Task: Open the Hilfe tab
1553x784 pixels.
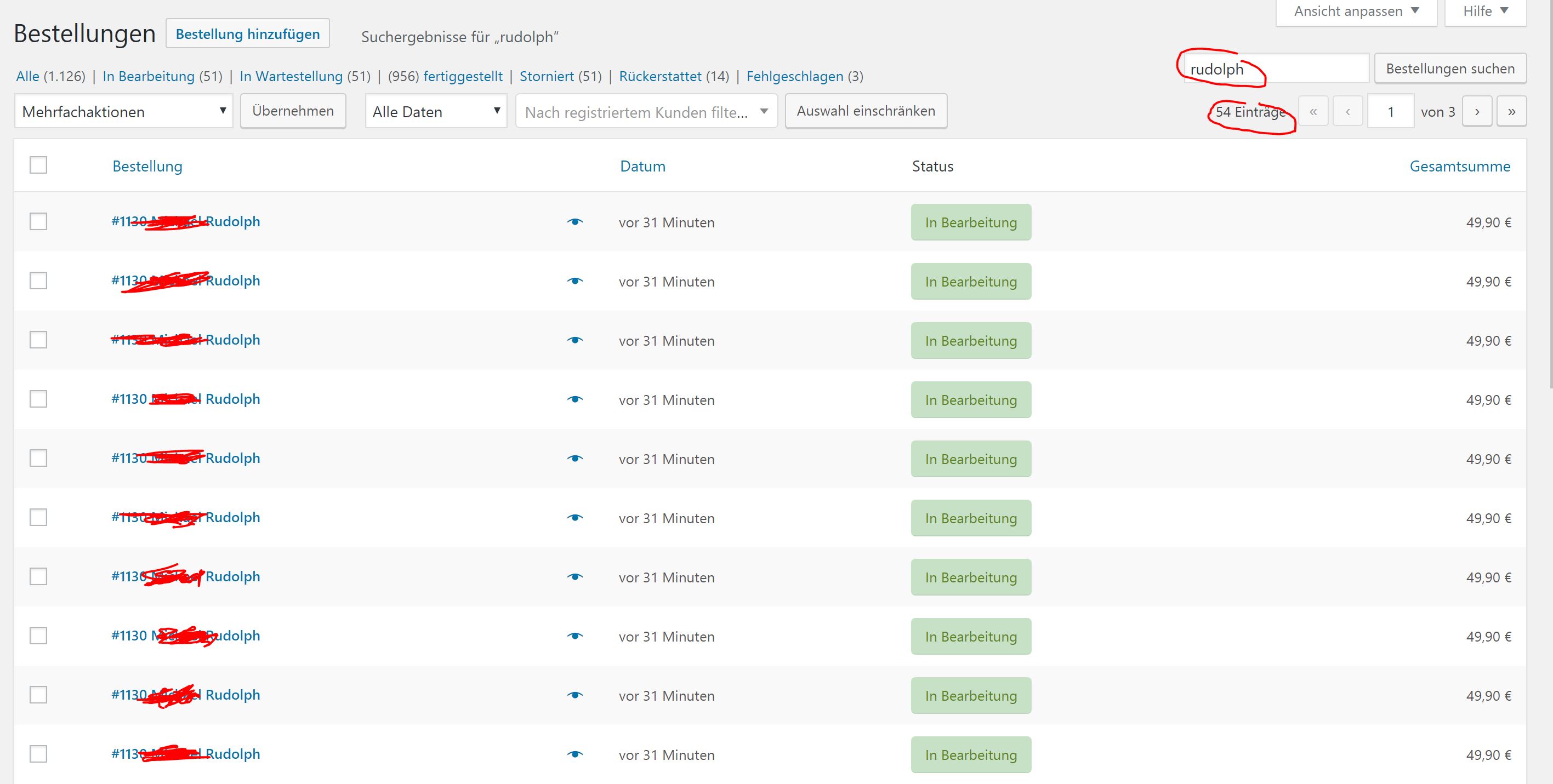Action: tap(1485, 12)
